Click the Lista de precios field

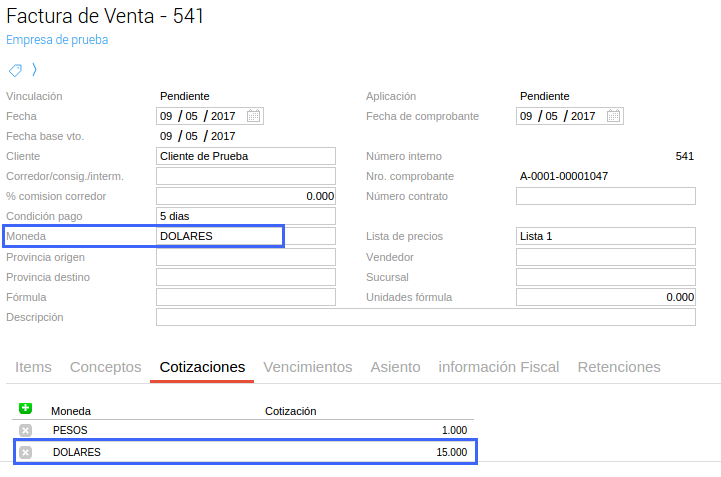point(605,236)
